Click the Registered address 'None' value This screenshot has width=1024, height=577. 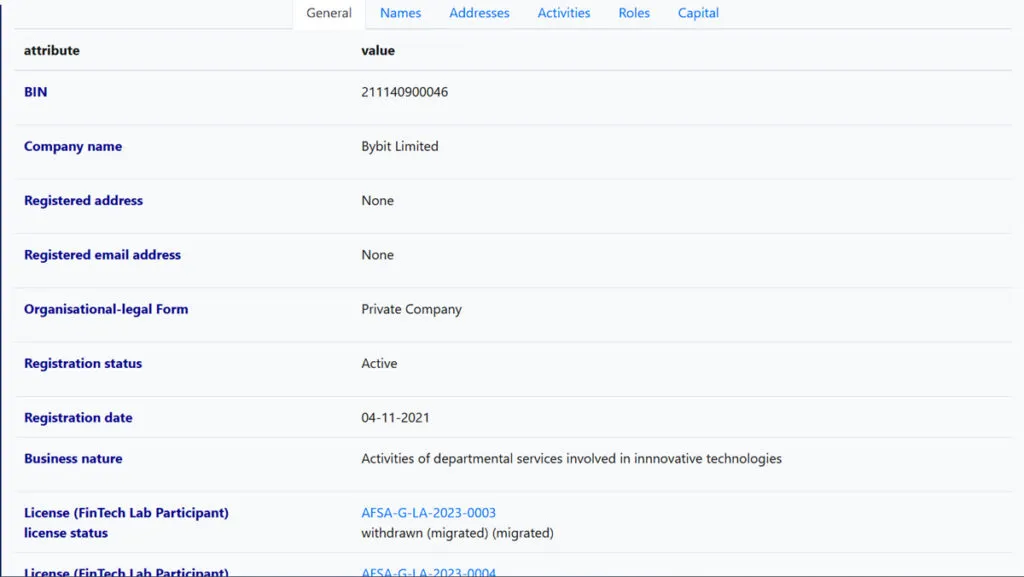pyautogui.click(x=377, y=200)
